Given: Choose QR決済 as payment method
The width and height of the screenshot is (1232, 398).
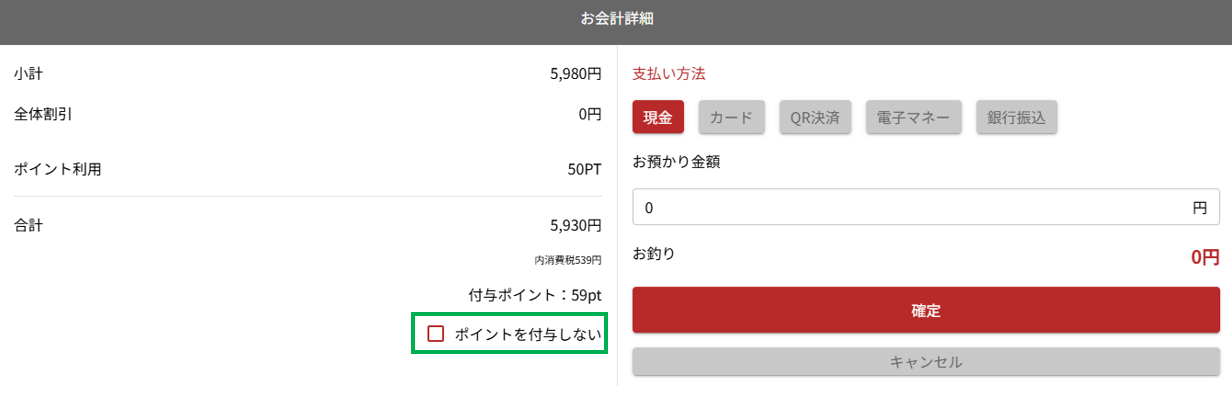Looking at the screenshot, I should pyautogui.click(x=815, y=117).
